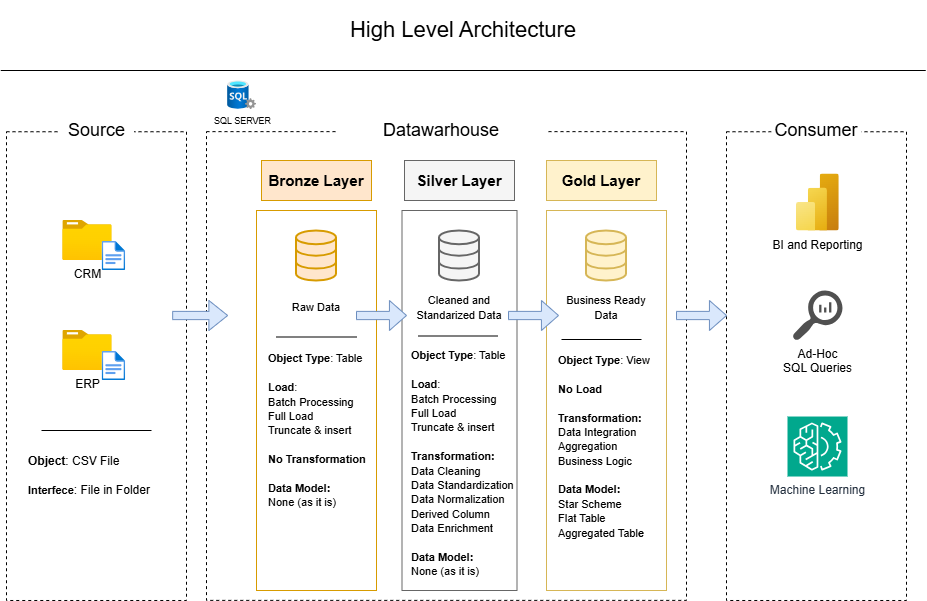The image size is (927, 601).
Task: Click Aggregated Table text
Action: (601, 533)
